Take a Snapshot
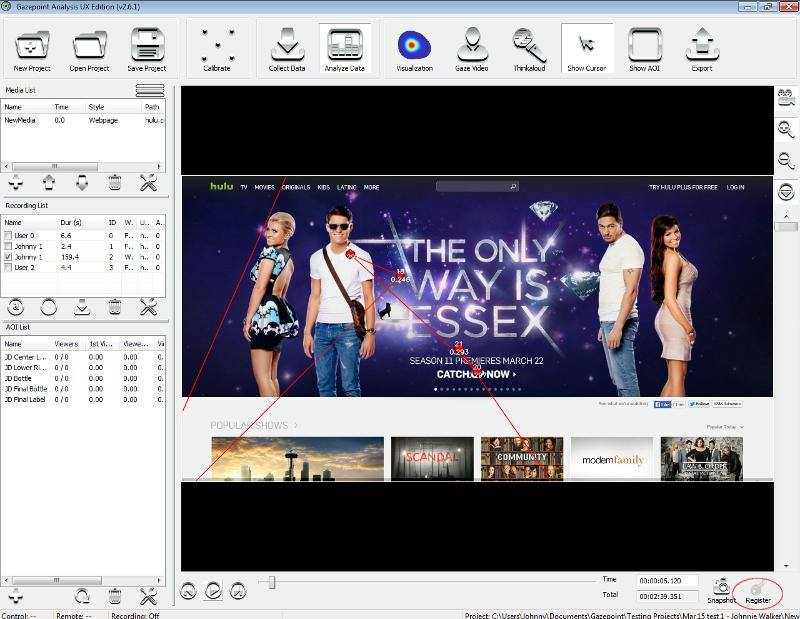 pos(721,591)
